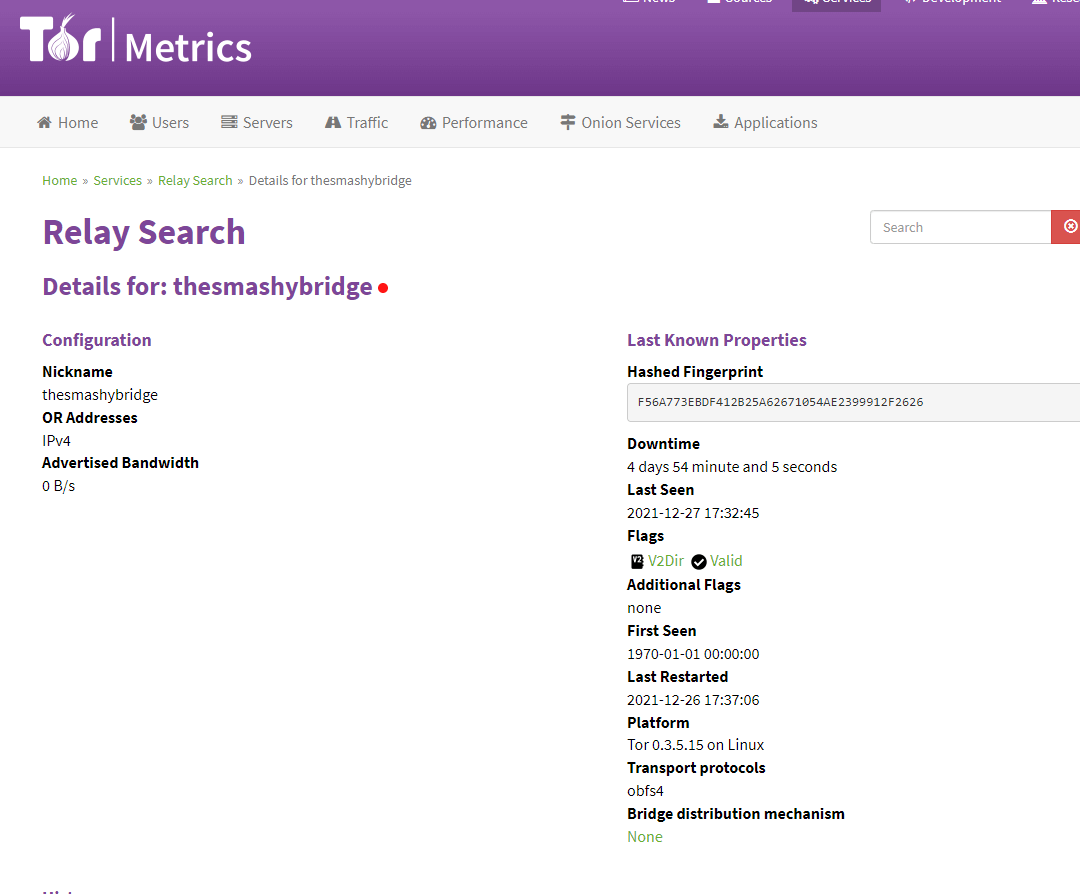Click the Valid flag checkmark icon

click(x=699, y=561)
